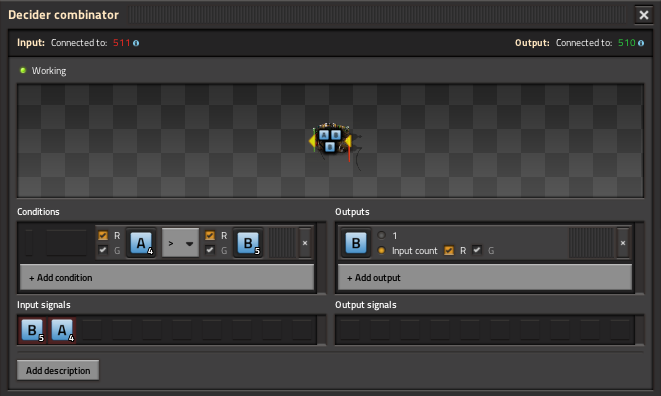Toggle red wire checkbox for second signal B

coord(210,235)
